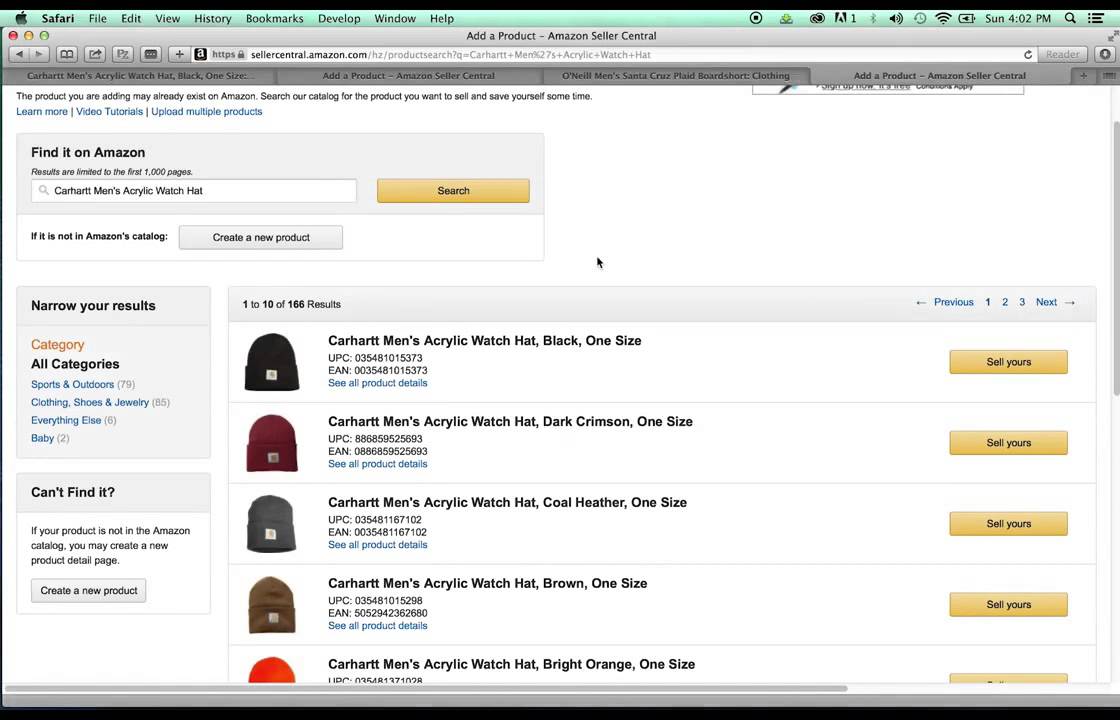Click Create a new product beside catalog note
The height and width of the screenshot is (720, 1120).
pos(261,237)
